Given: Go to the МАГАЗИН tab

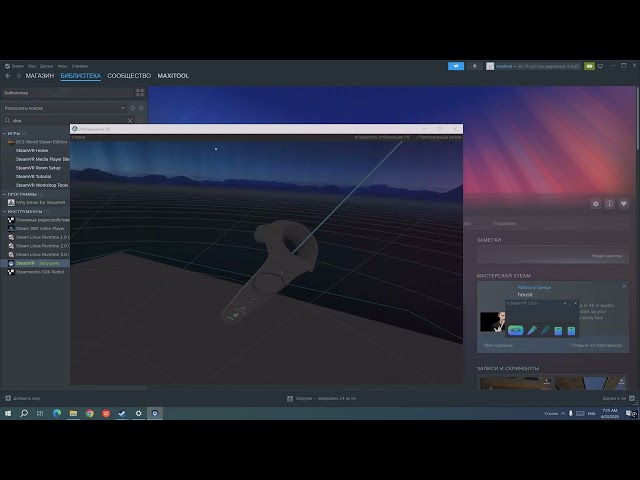Looking at the screenshot, I should tap(40, 76).
